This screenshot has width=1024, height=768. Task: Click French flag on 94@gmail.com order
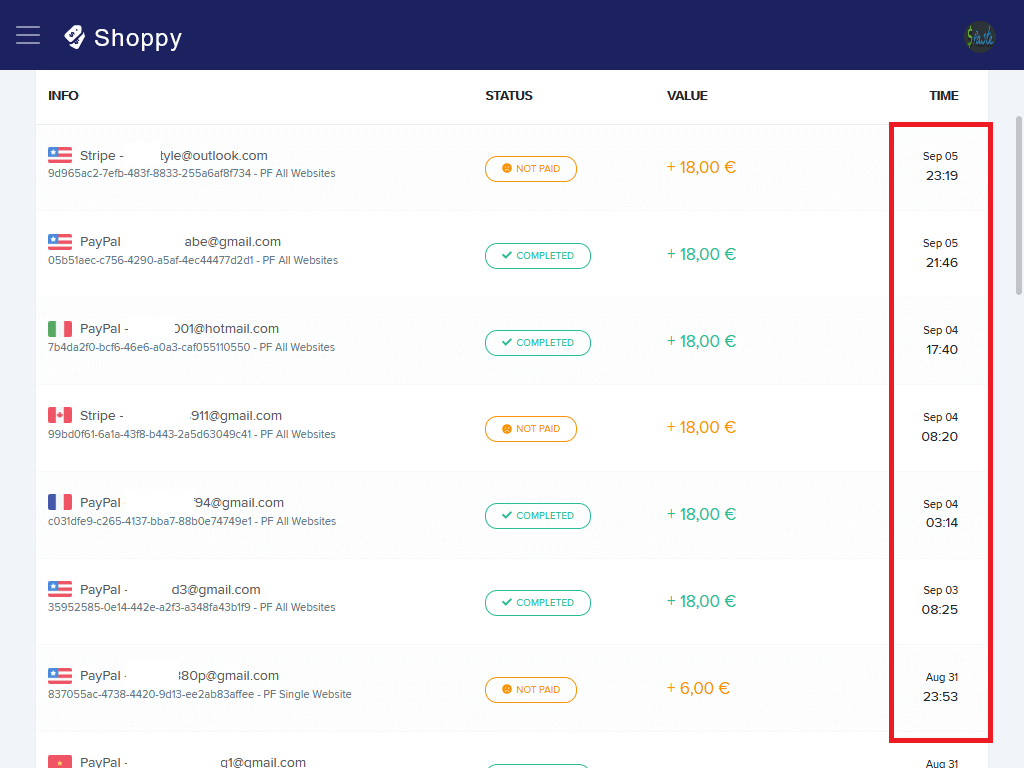[x=60, y=502]
